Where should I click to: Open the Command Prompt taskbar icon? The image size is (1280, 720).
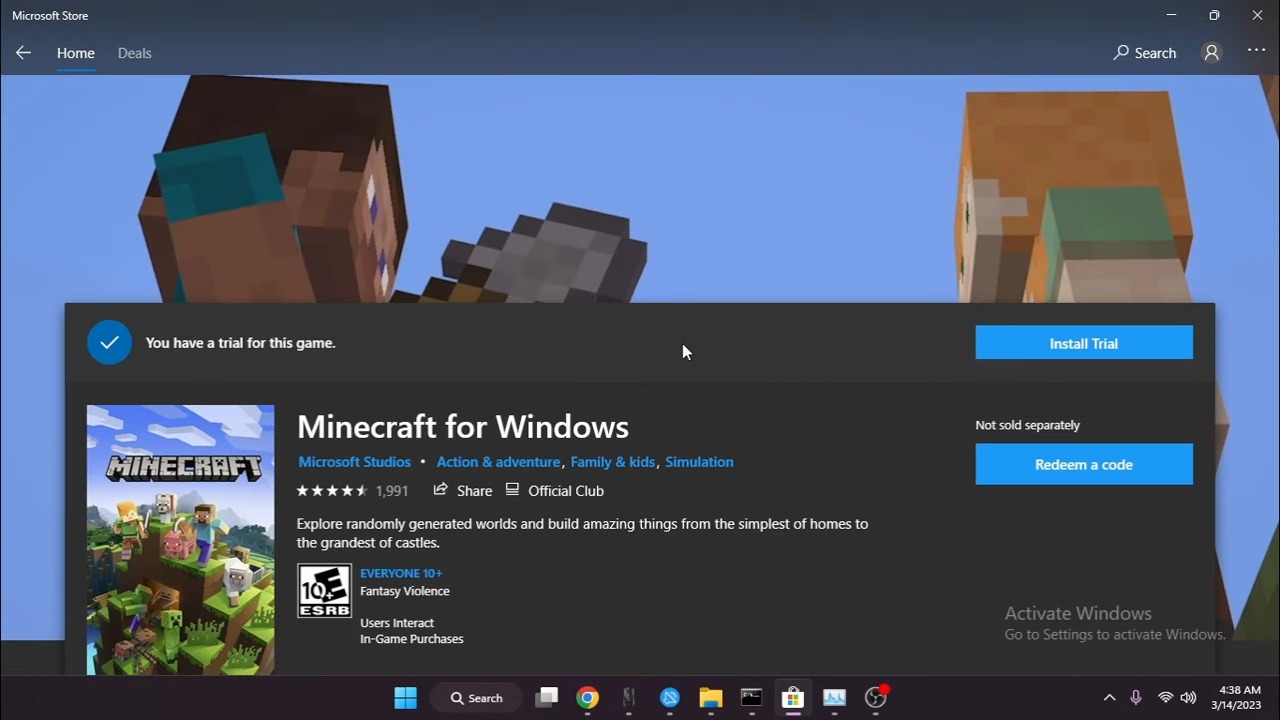(752, 698)
